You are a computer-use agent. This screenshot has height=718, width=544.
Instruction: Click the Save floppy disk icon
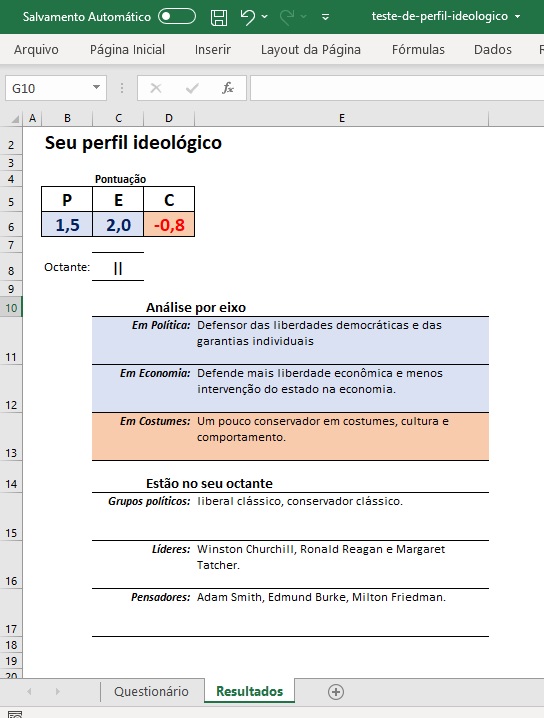click(219, 17)
